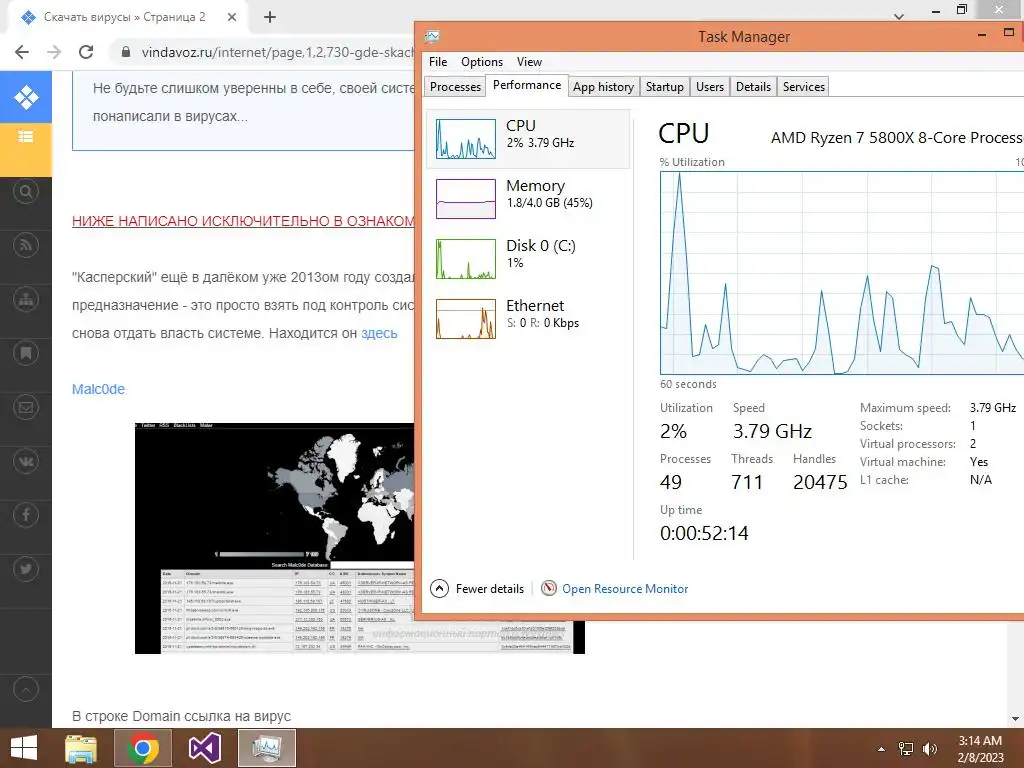Click the Handles value 20475

(820, 482)
